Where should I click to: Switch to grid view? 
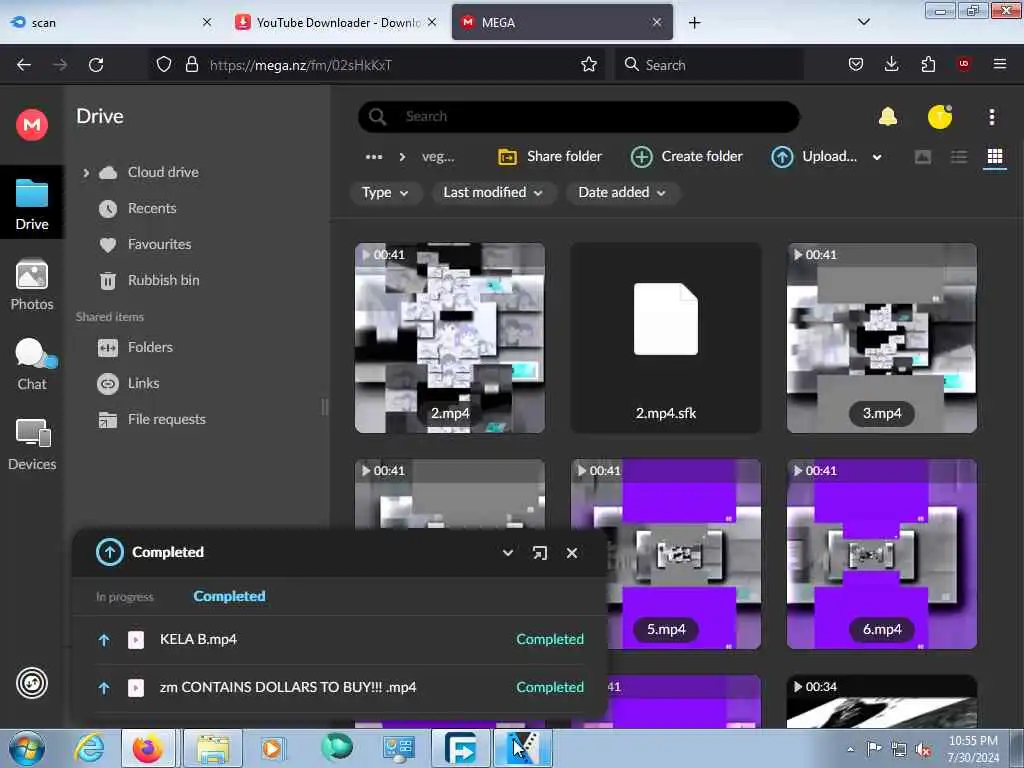(995, 156)
